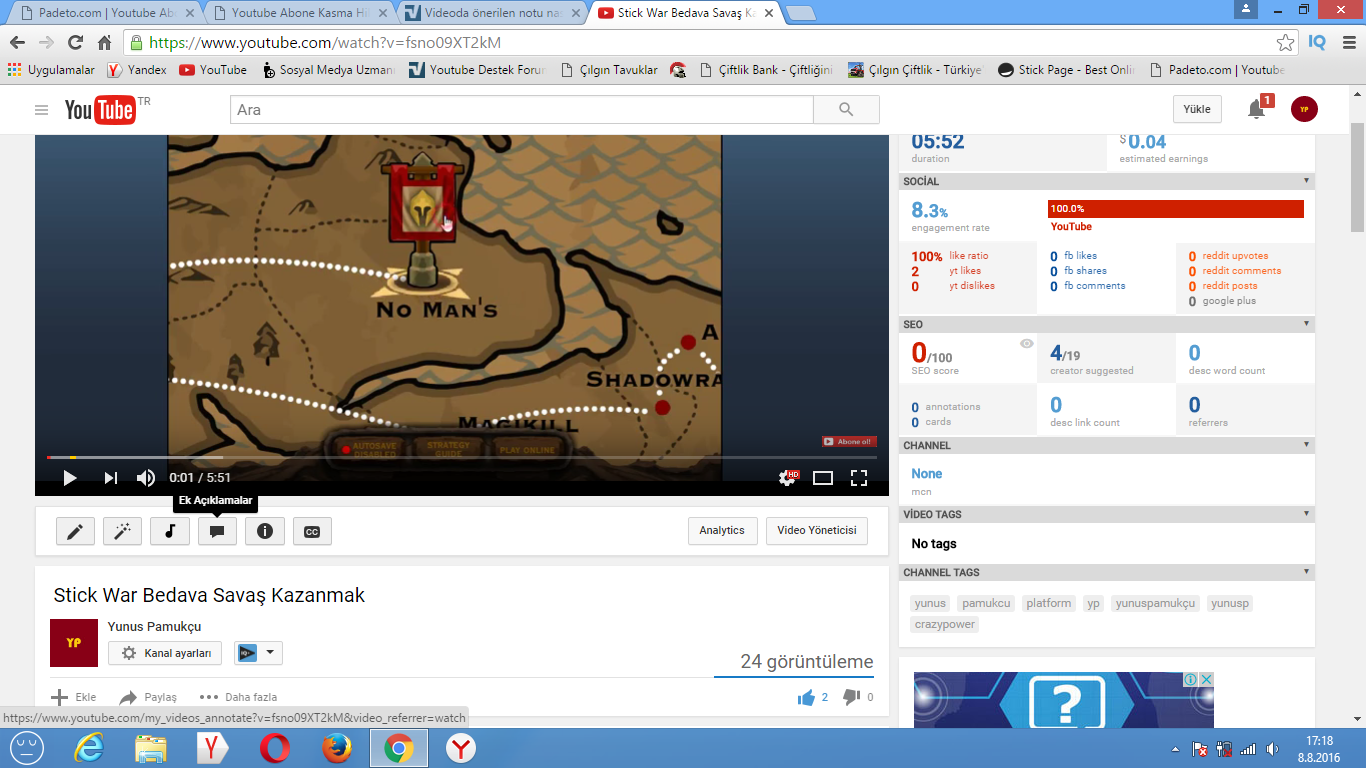The width and height of the screenshot is (1366, 768).
Task: Collapse the VİDEO TAGS section
Action: tap(1306, 514)
